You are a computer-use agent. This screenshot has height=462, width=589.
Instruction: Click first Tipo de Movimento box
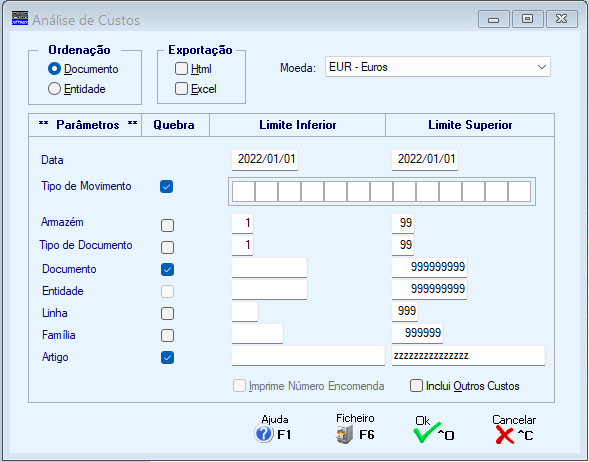(x=243, y=192)
